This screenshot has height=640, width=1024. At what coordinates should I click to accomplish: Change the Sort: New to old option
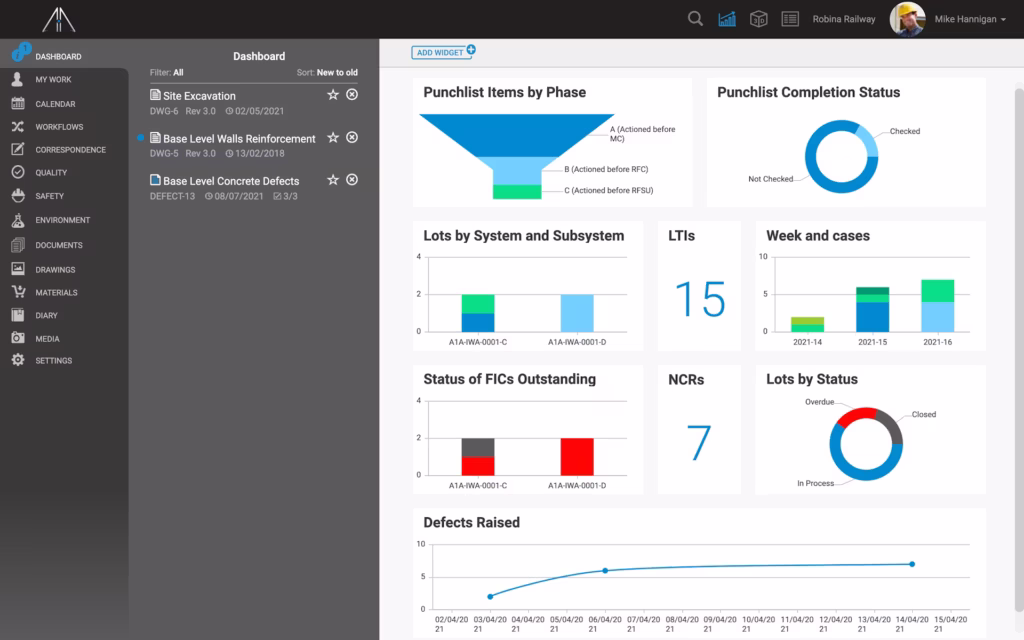click(x=327, y=72)
